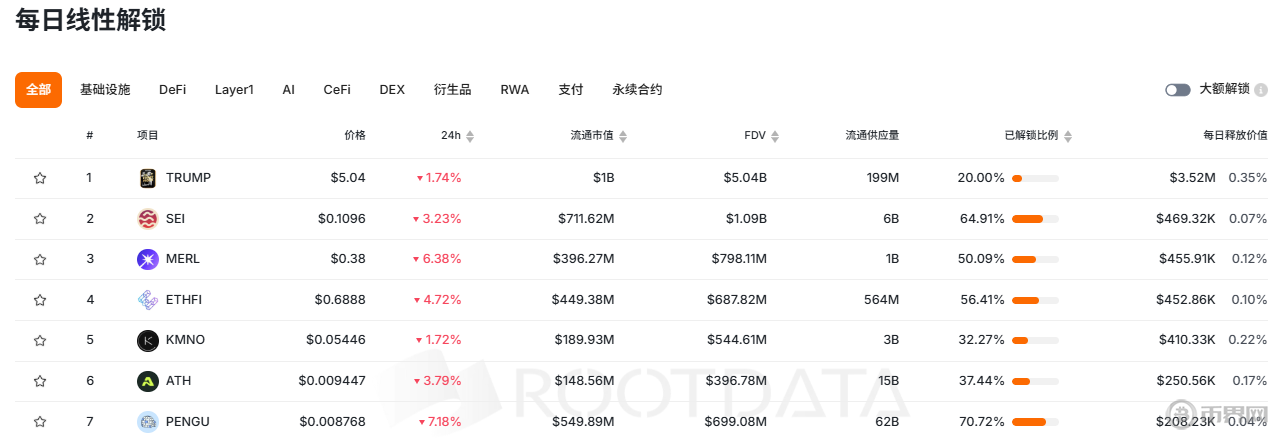Select the 全部 filter button
1279x442 pixels.
(x=38, y=90)
